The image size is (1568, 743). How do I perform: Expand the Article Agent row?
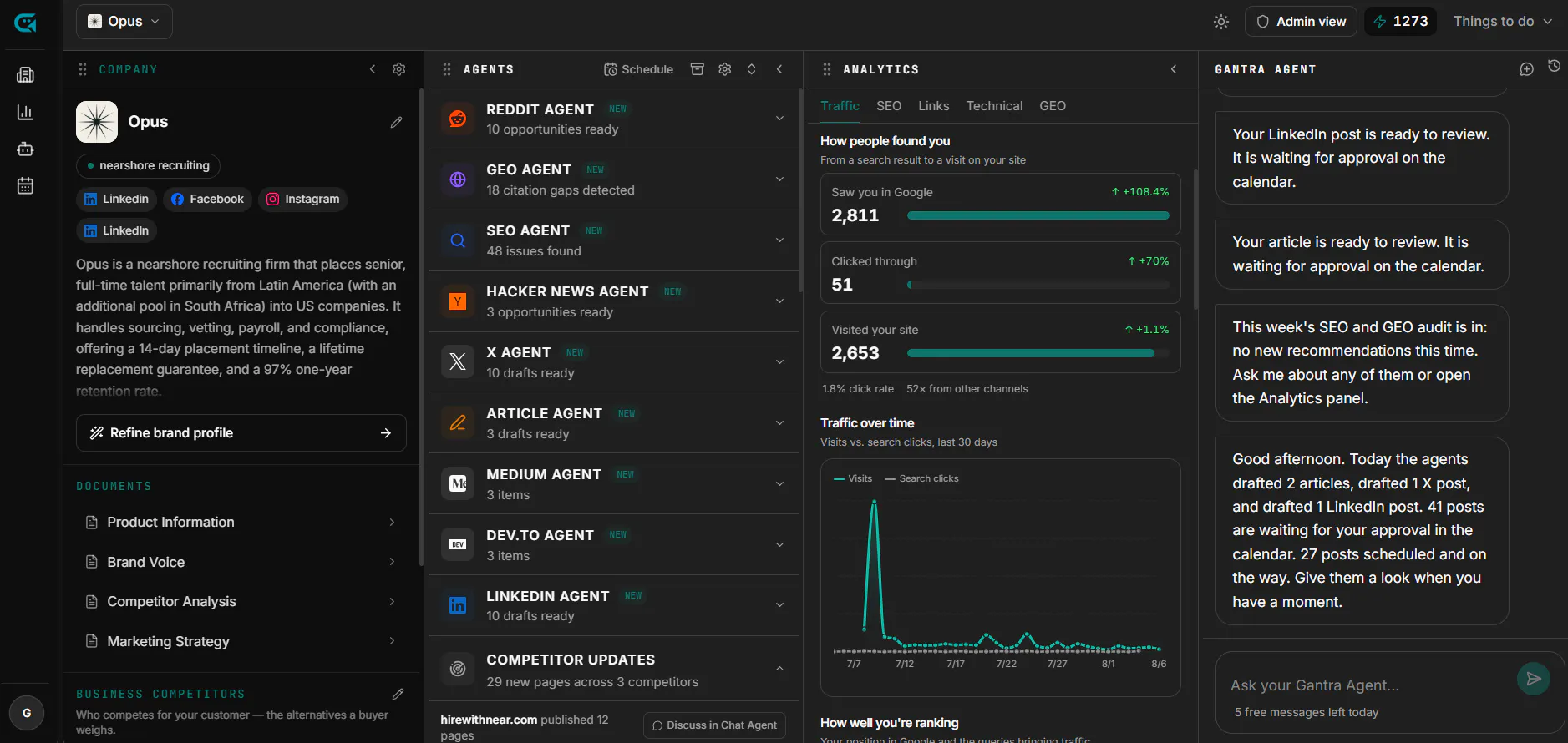(x=779, y=422)
